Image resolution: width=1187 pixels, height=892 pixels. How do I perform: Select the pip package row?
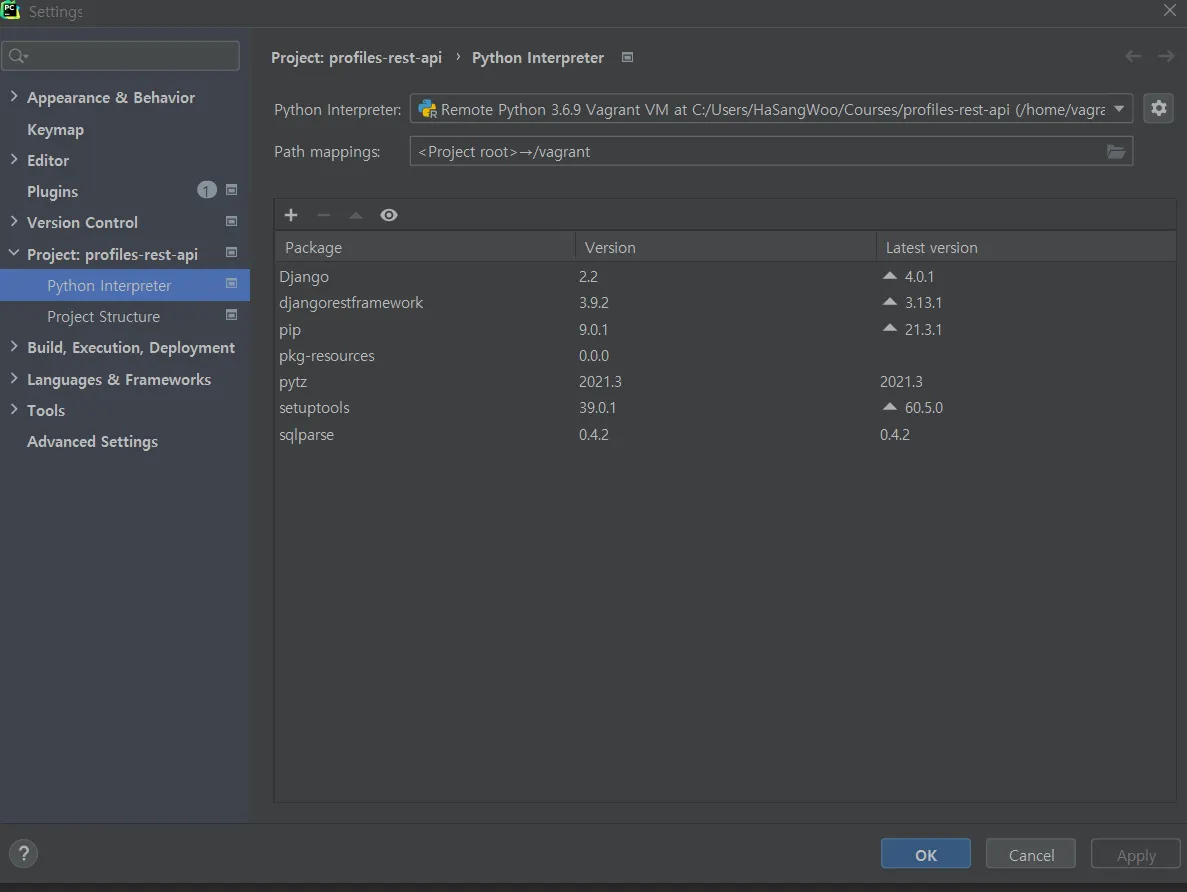[725, 329]
